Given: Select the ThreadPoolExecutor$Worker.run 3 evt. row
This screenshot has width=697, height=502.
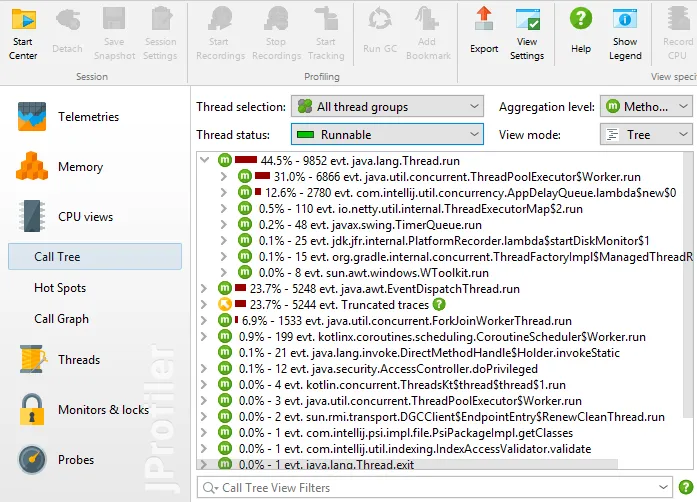Looking at the screenshot, I should [x=400, y=401].
